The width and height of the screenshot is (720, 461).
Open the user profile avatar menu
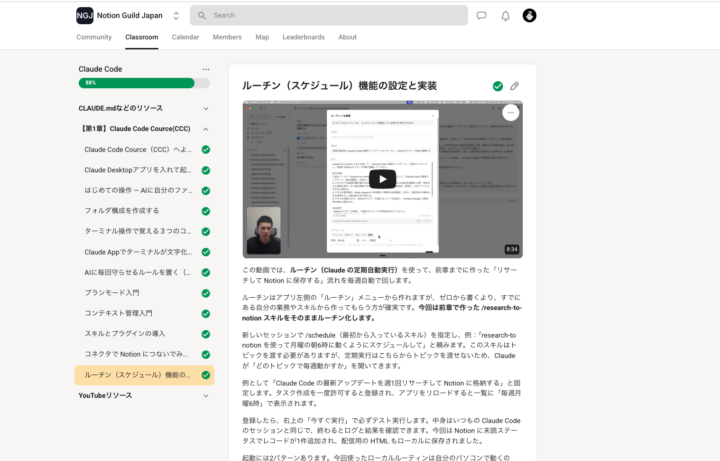pyautogui.click(x=529, y=16)
